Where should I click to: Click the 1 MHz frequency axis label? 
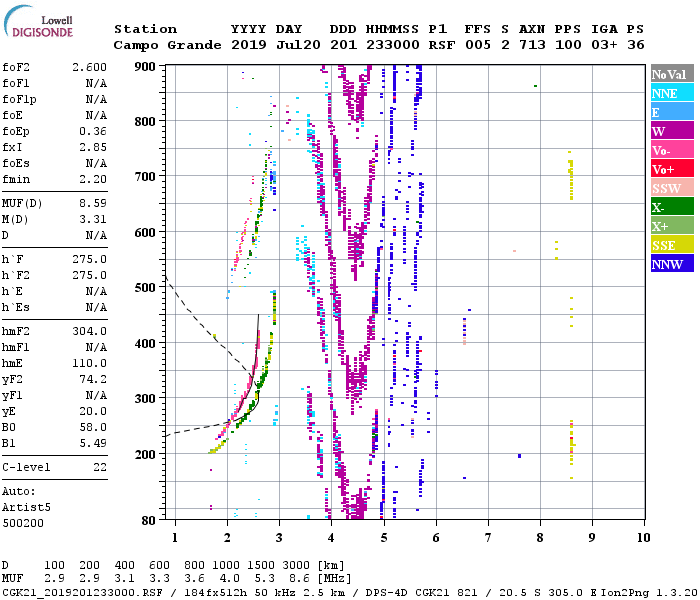coord(175,538)
